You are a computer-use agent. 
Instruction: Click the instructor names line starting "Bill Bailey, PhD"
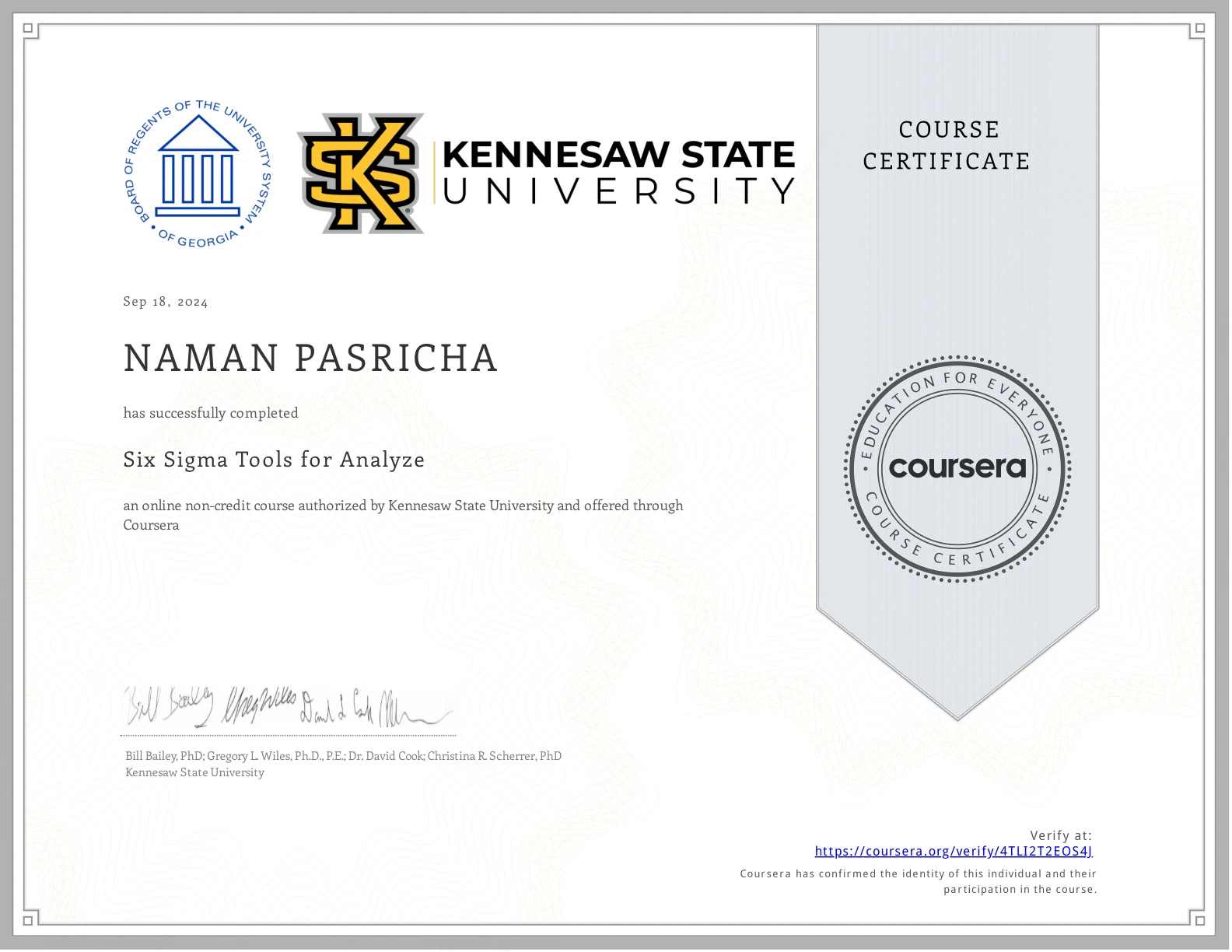click(x=343, y=756)
